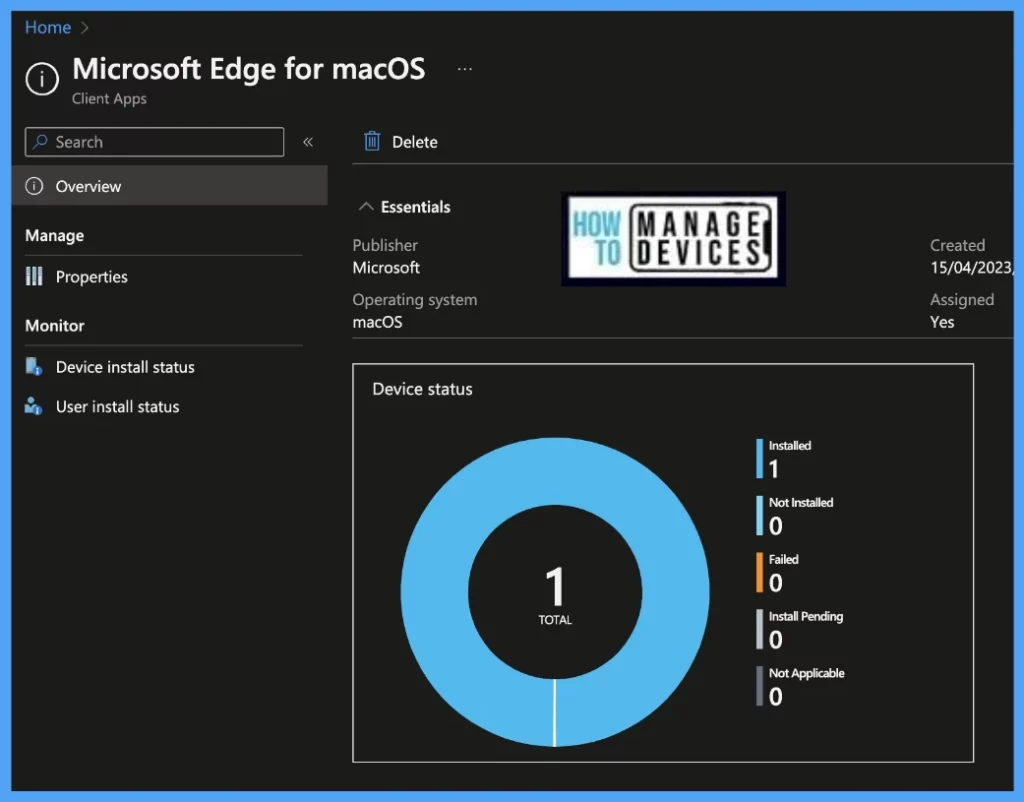Viewport: 1024px width, 802px height.
Task: Open User install status
Action: 118,407
